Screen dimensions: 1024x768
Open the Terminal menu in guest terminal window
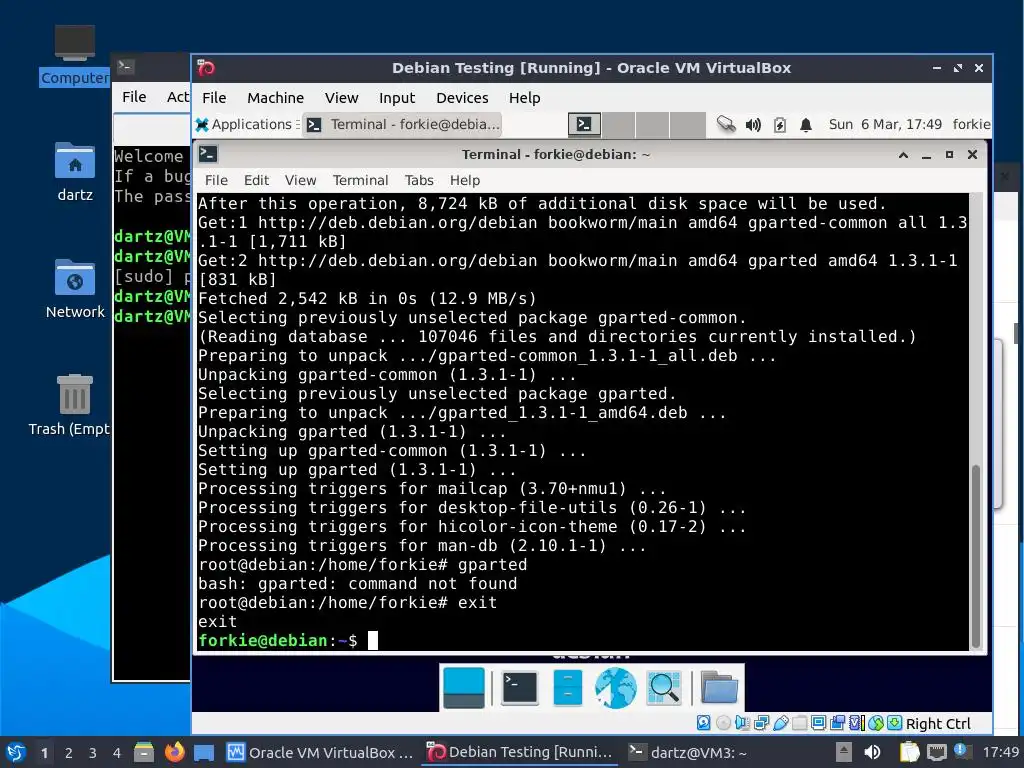coord(360,180)
